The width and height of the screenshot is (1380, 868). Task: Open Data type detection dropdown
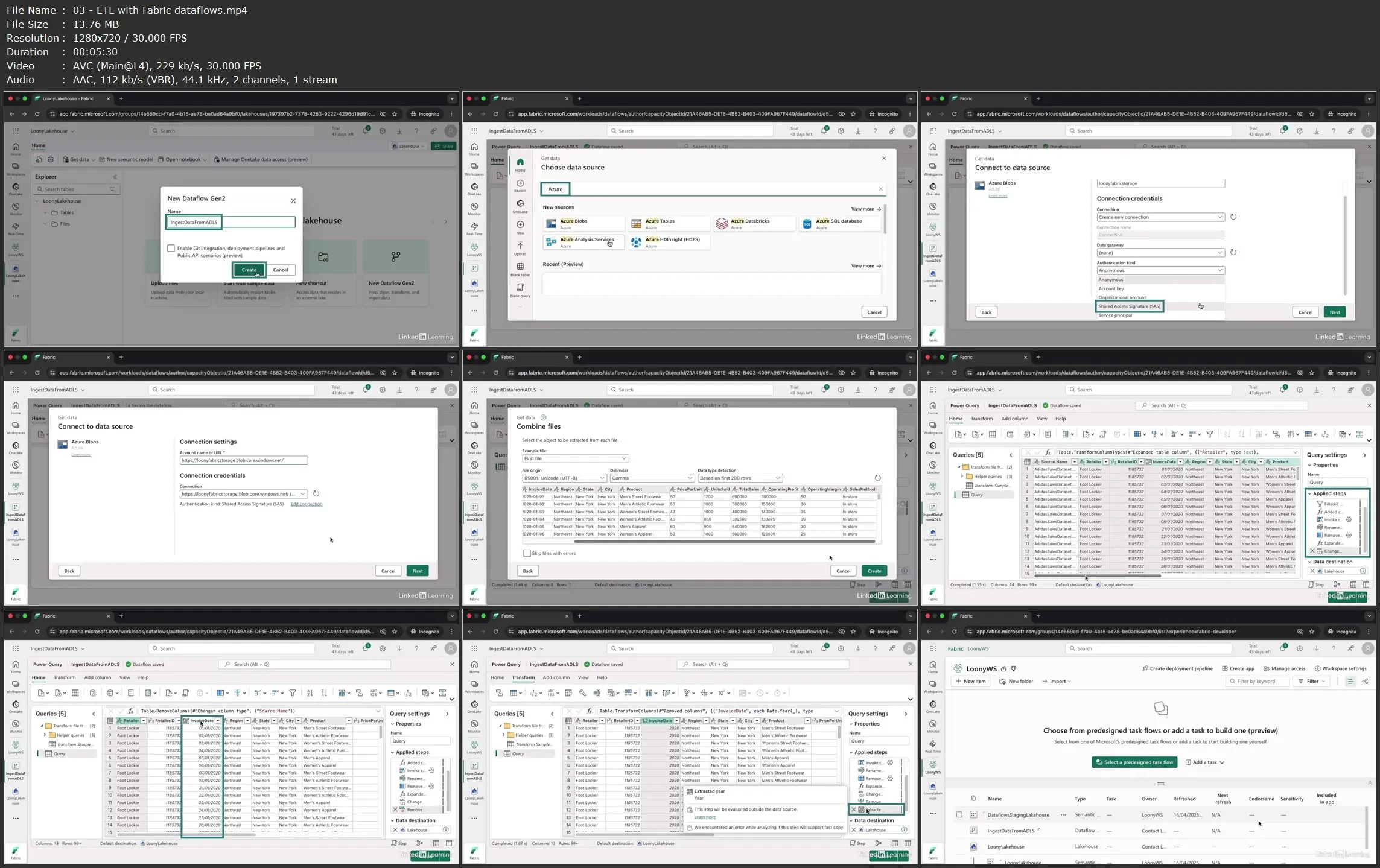[740, 478]
